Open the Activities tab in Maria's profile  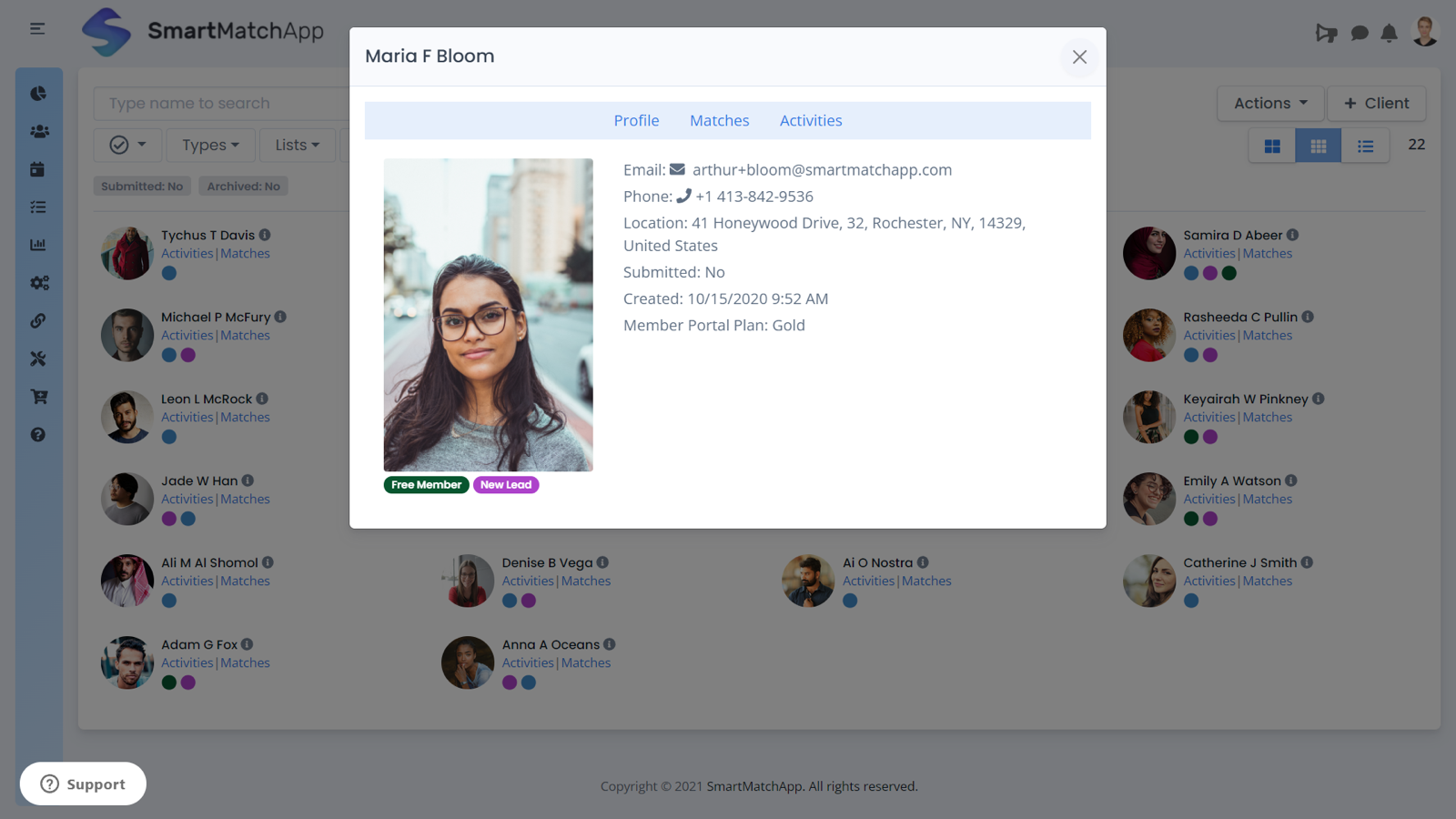[x=810, y=120]
